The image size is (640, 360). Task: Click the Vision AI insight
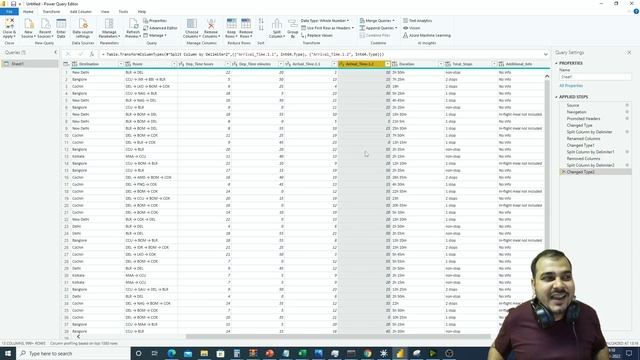(x=411, y=28)
